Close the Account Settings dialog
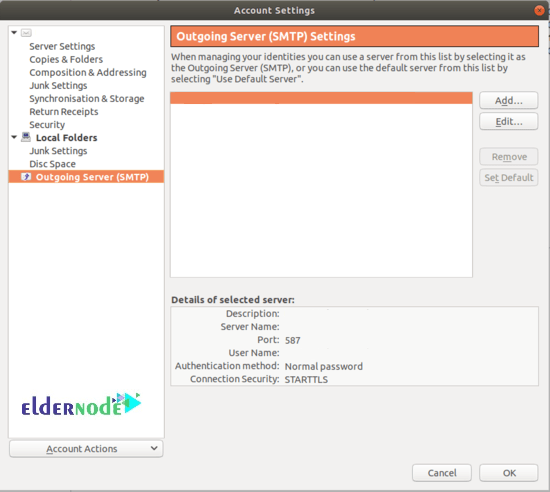Screen dimensions: 550x492 (539, 11)
